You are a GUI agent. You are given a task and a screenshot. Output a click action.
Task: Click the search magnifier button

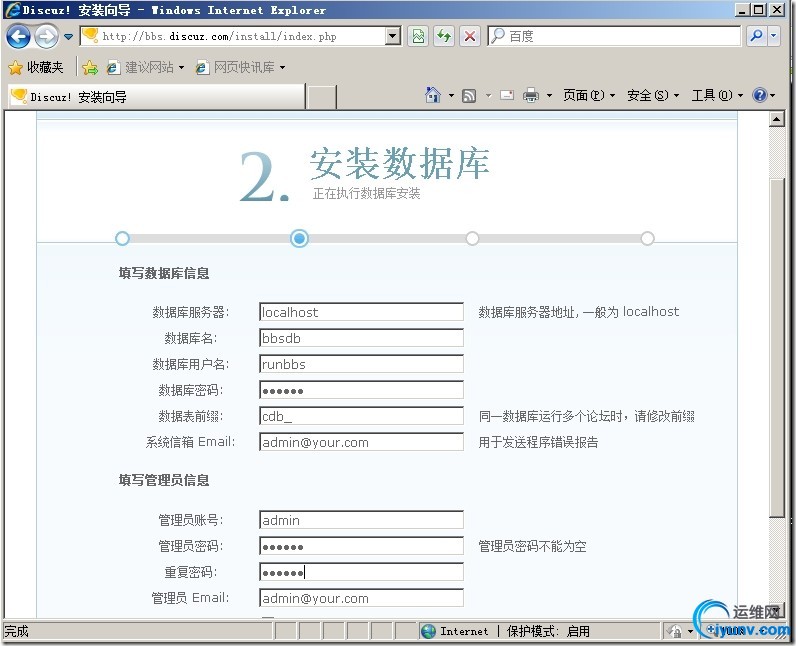pos(756,36)
